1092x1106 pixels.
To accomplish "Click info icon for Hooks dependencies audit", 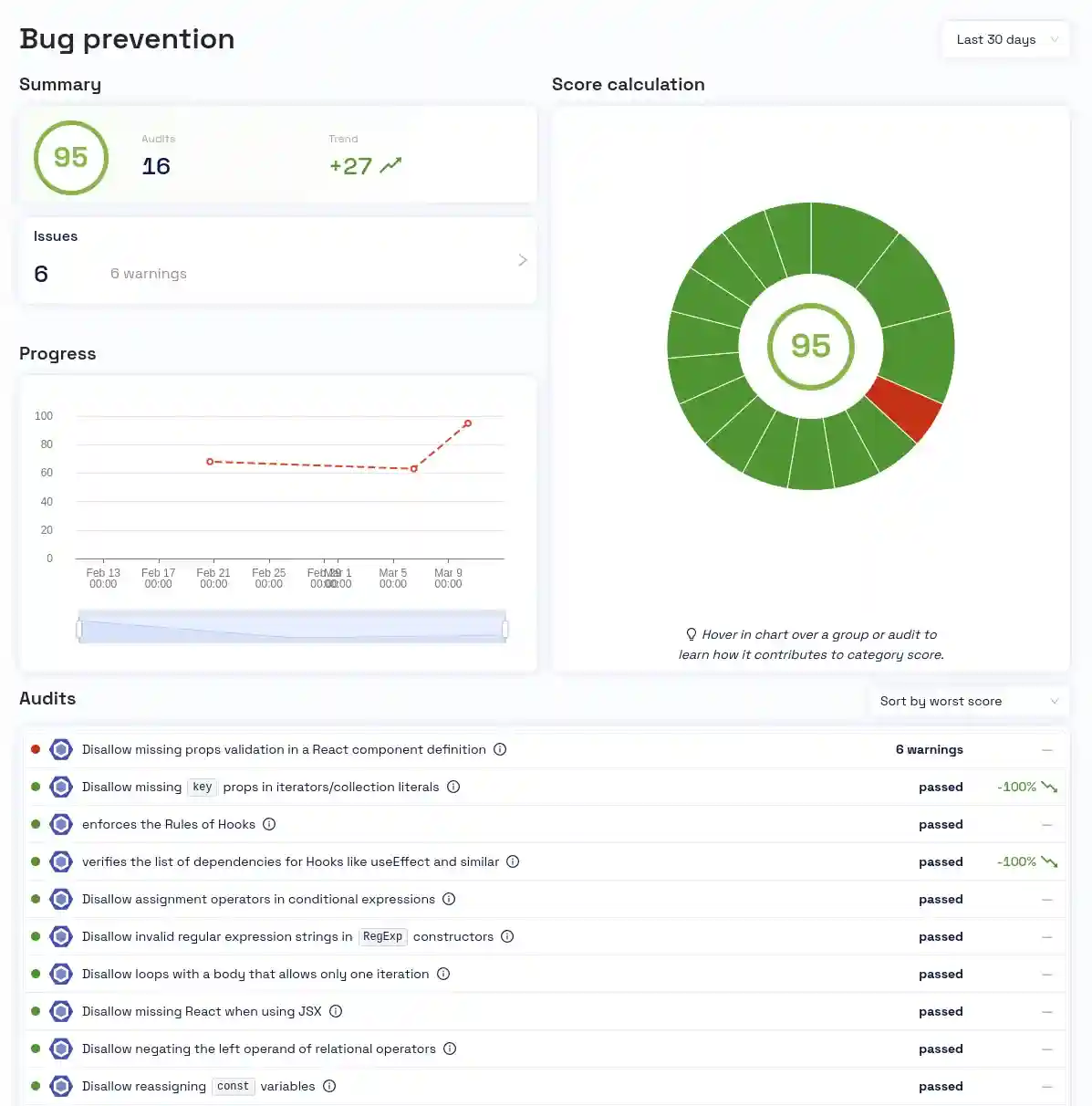I will (x=513, y=861).
